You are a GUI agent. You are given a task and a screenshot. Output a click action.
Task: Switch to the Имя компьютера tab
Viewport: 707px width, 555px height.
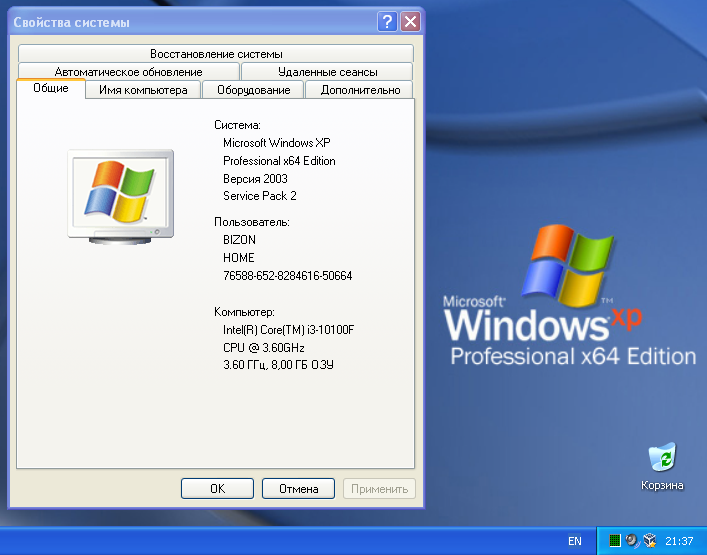point(143,90)
